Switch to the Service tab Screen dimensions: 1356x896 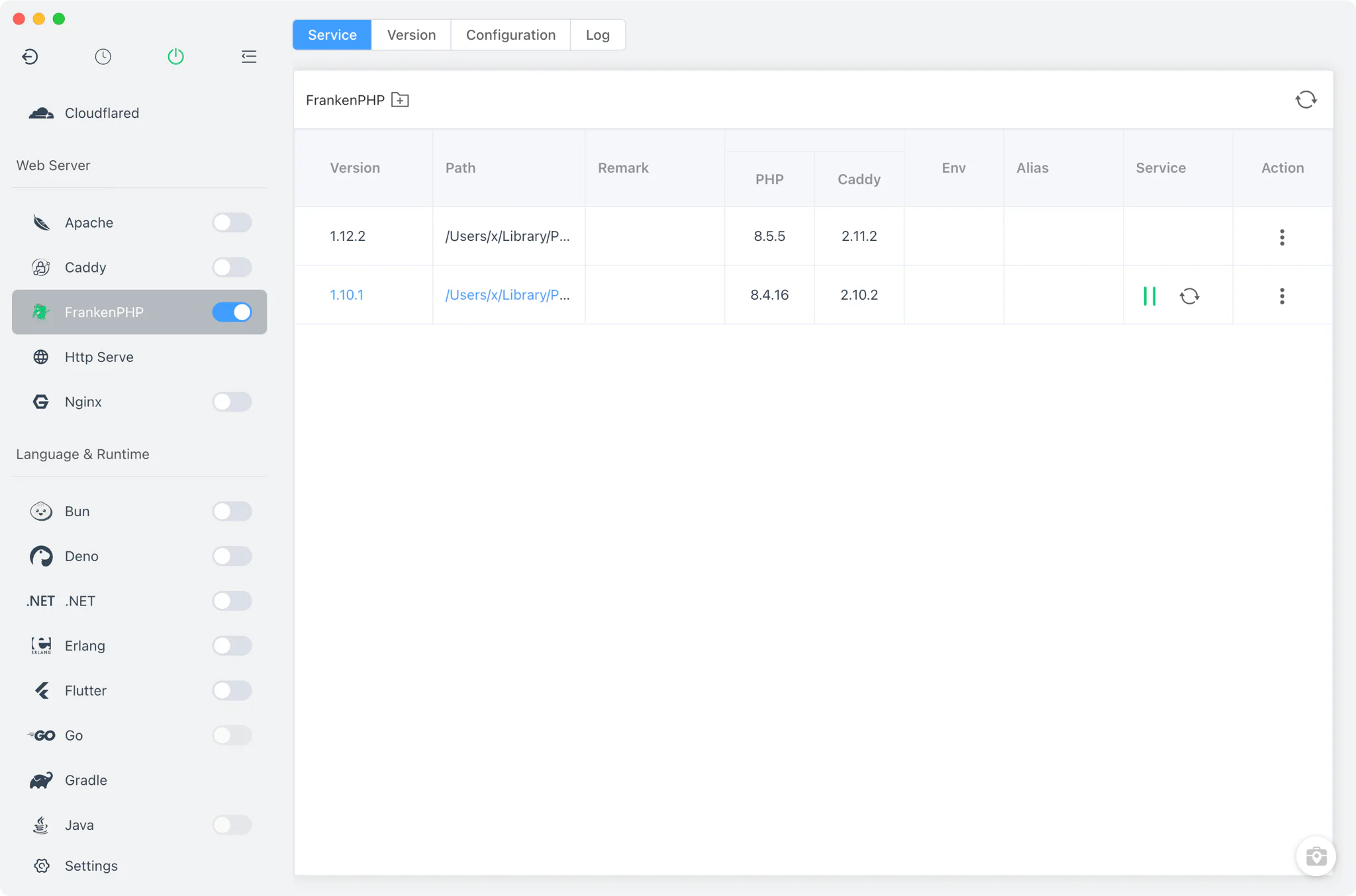(332, 34)
